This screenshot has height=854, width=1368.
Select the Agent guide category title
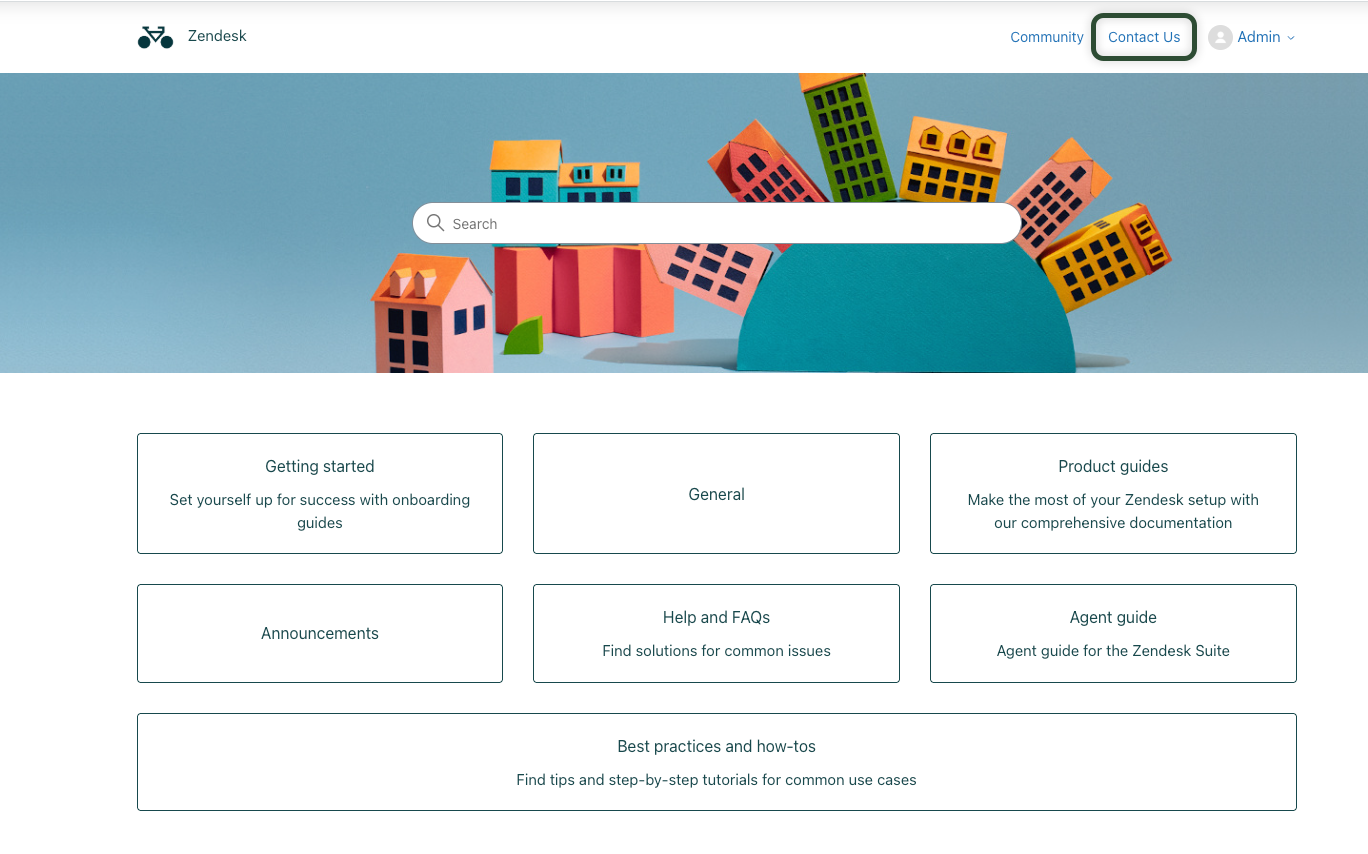[1113, 617]
